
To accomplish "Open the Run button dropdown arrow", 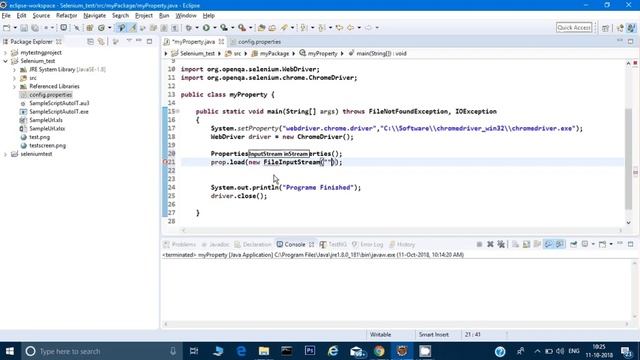I will (x=214, y=28).
